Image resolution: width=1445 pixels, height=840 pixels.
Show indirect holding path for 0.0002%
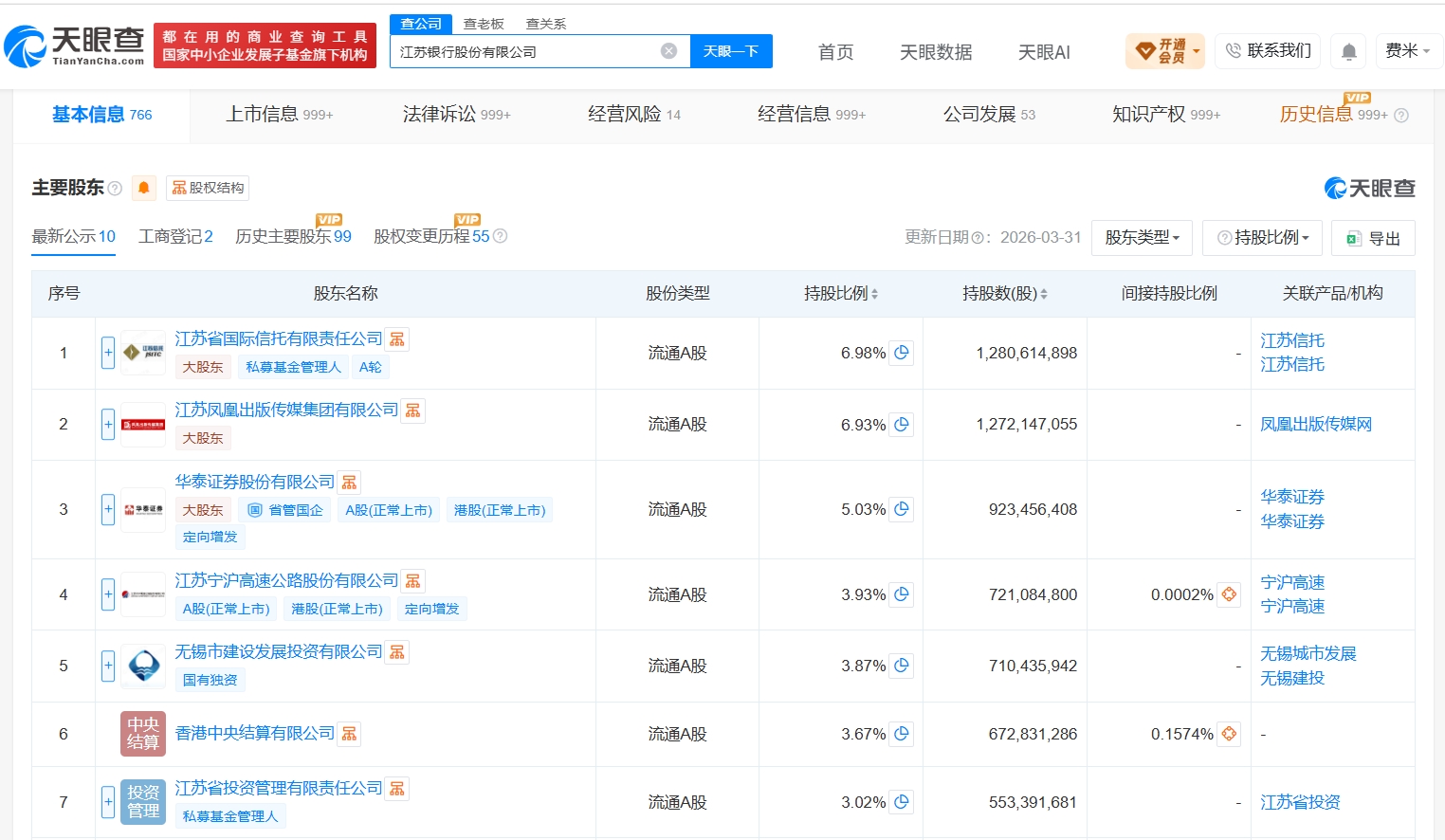[1230, 594]
